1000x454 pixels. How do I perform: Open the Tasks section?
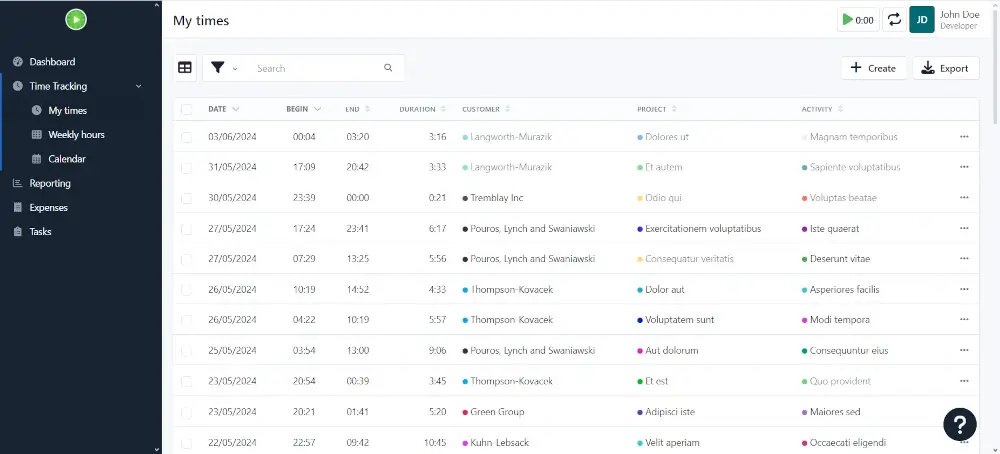tap(40, 231)
